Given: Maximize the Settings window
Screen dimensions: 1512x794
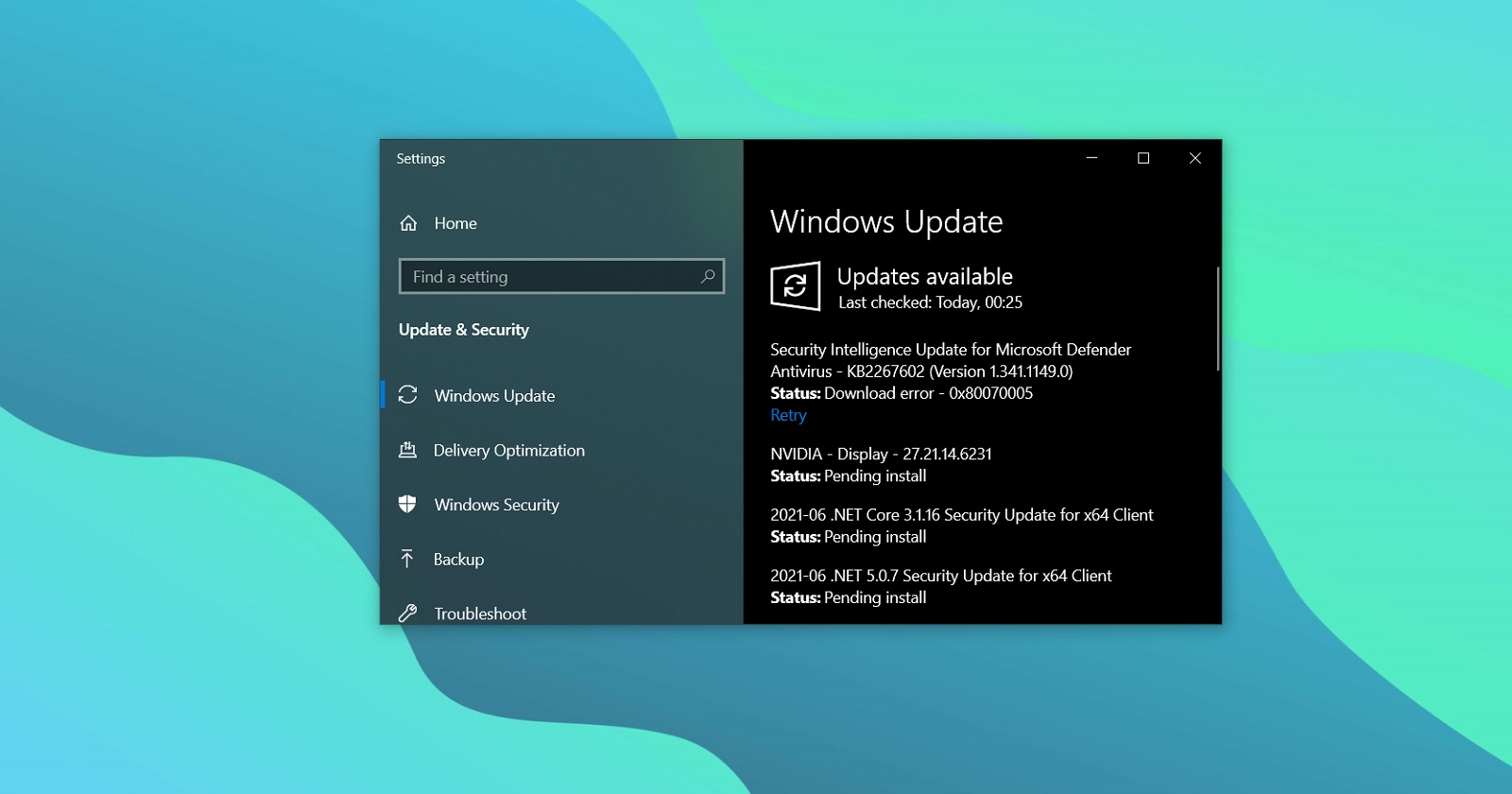Looking at the screenshot, I should [x=1143, y=158].
